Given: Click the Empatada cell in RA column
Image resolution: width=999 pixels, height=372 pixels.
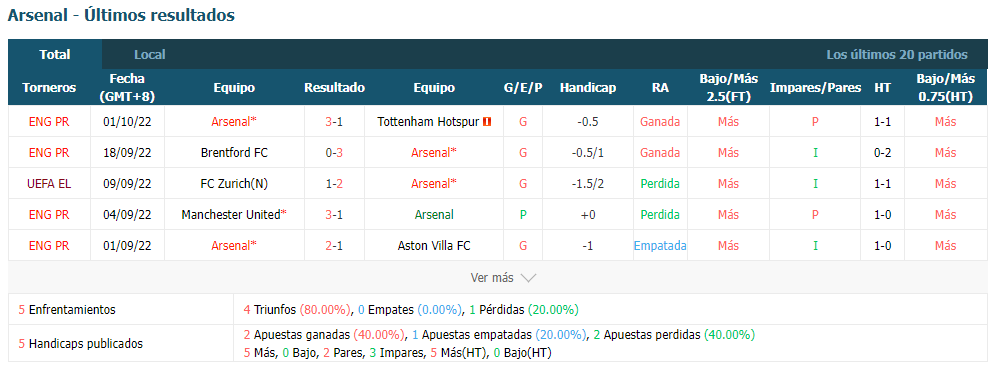Looking at the screenshot, I should (660, 245).
